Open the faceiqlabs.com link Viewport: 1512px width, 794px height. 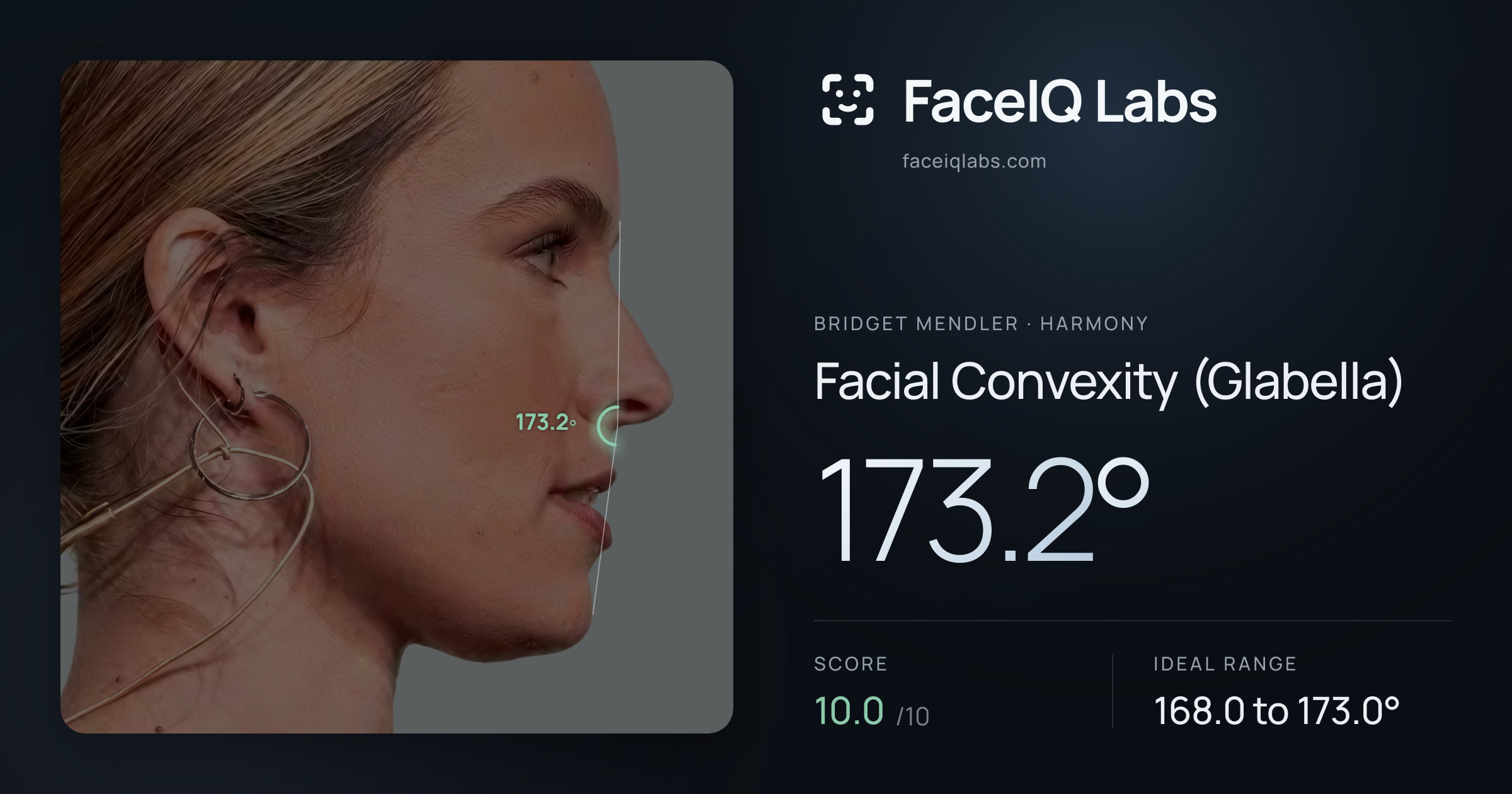point(974,161)
